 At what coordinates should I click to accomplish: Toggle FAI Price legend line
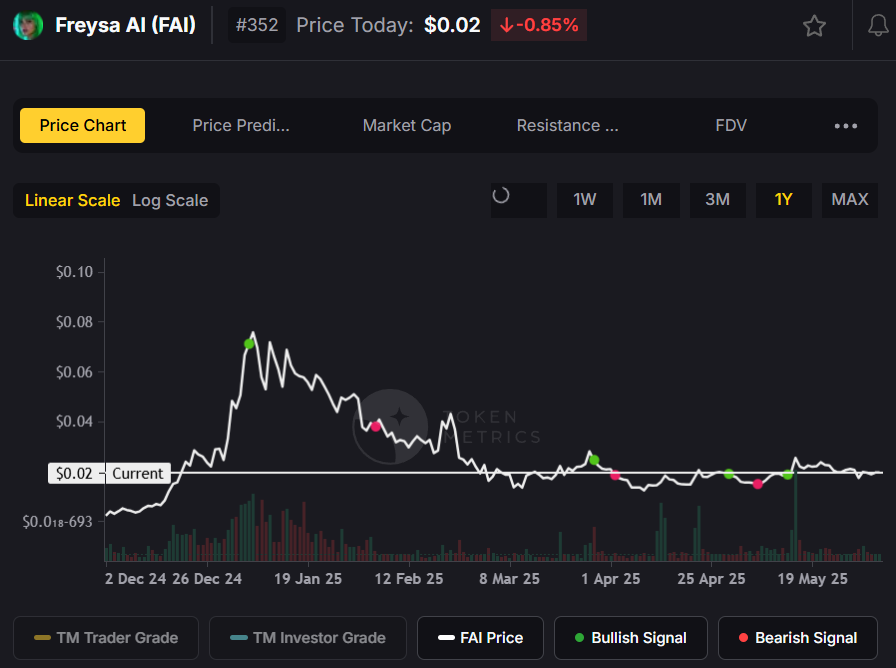click(480, 638)
